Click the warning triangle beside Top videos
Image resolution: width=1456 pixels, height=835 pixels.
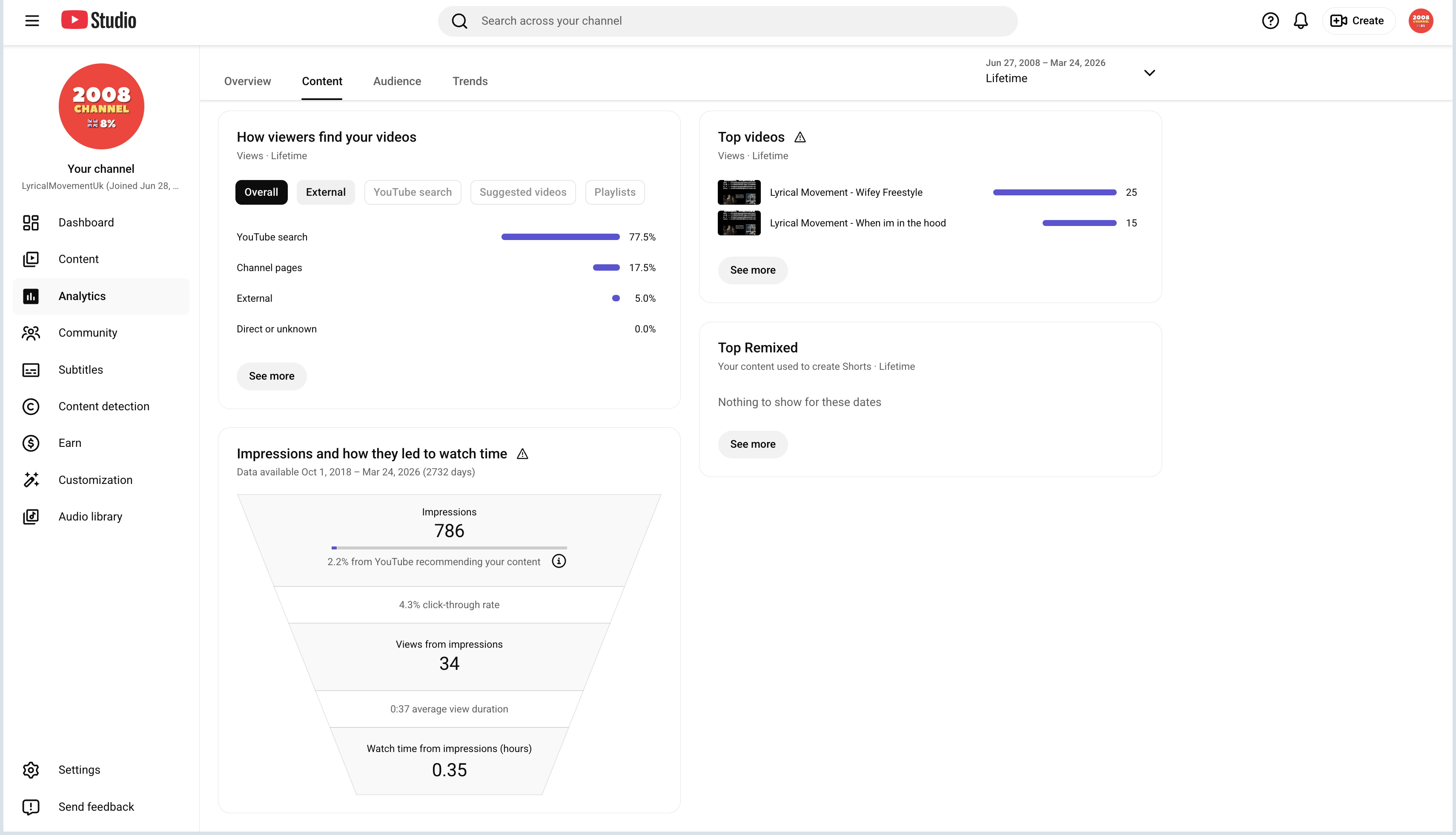pyautogui.click(x=800, y=137)
